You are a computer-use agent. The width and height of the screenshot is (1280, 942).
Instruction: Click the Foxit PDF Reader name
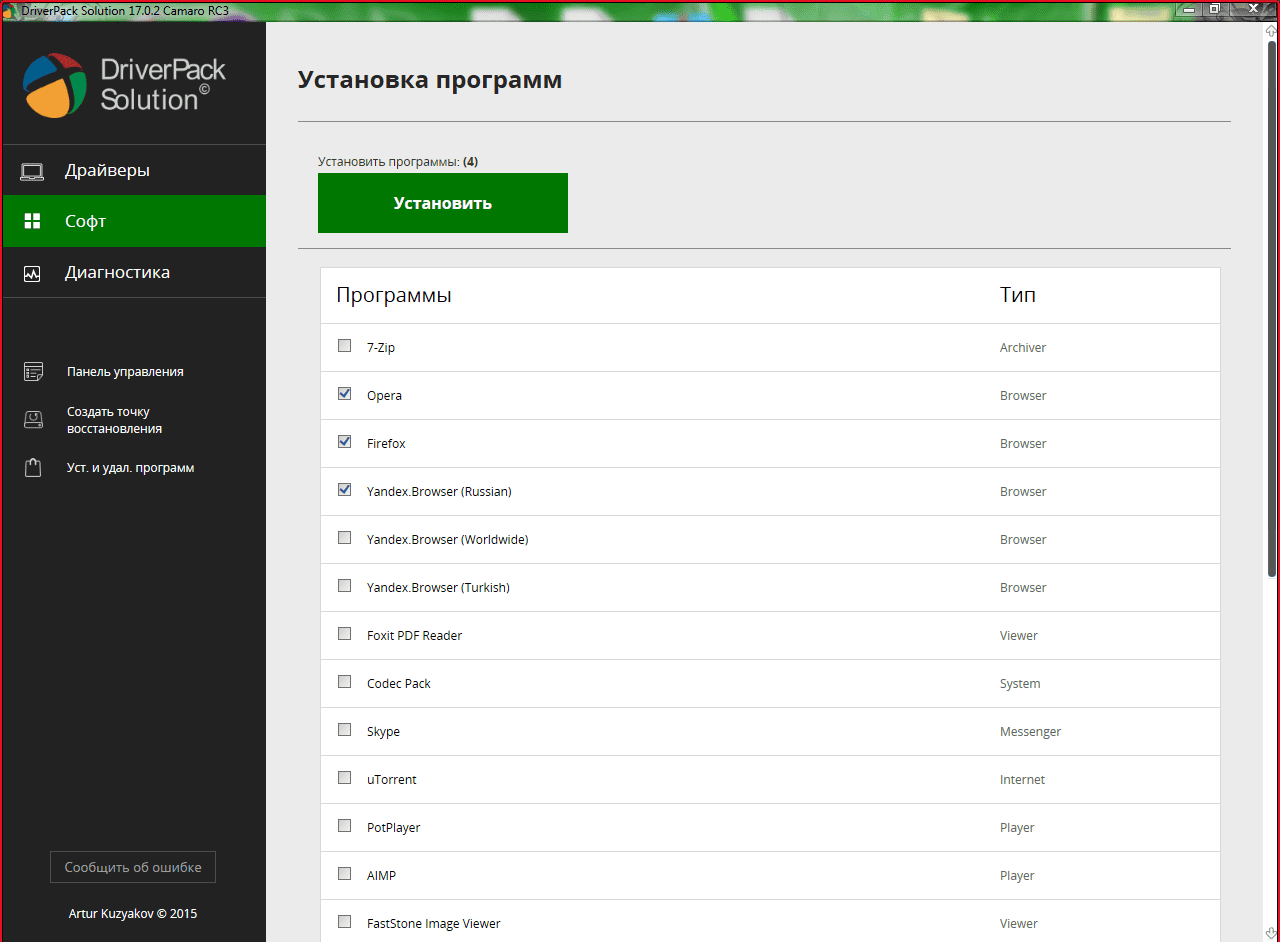pyautogui.click(x=414, y=636)
